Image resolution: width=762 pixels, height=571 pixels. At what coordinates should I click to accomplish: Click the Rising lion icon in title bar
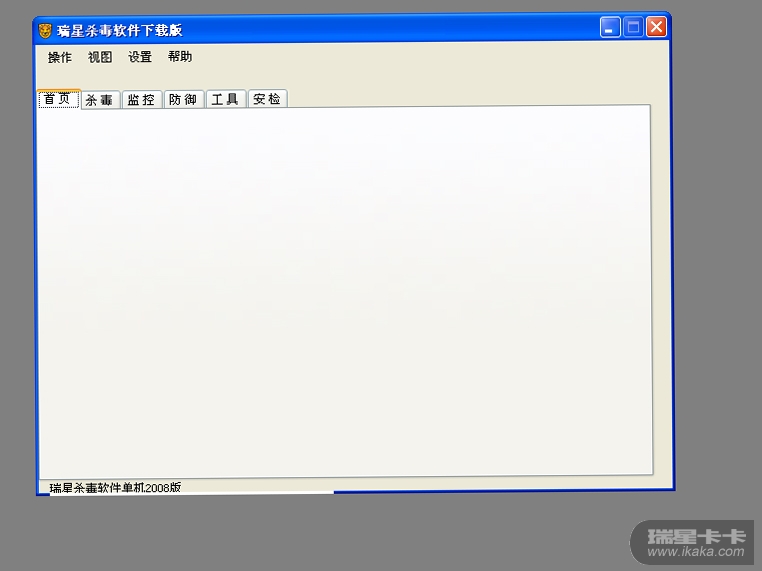tap(45, 31)
